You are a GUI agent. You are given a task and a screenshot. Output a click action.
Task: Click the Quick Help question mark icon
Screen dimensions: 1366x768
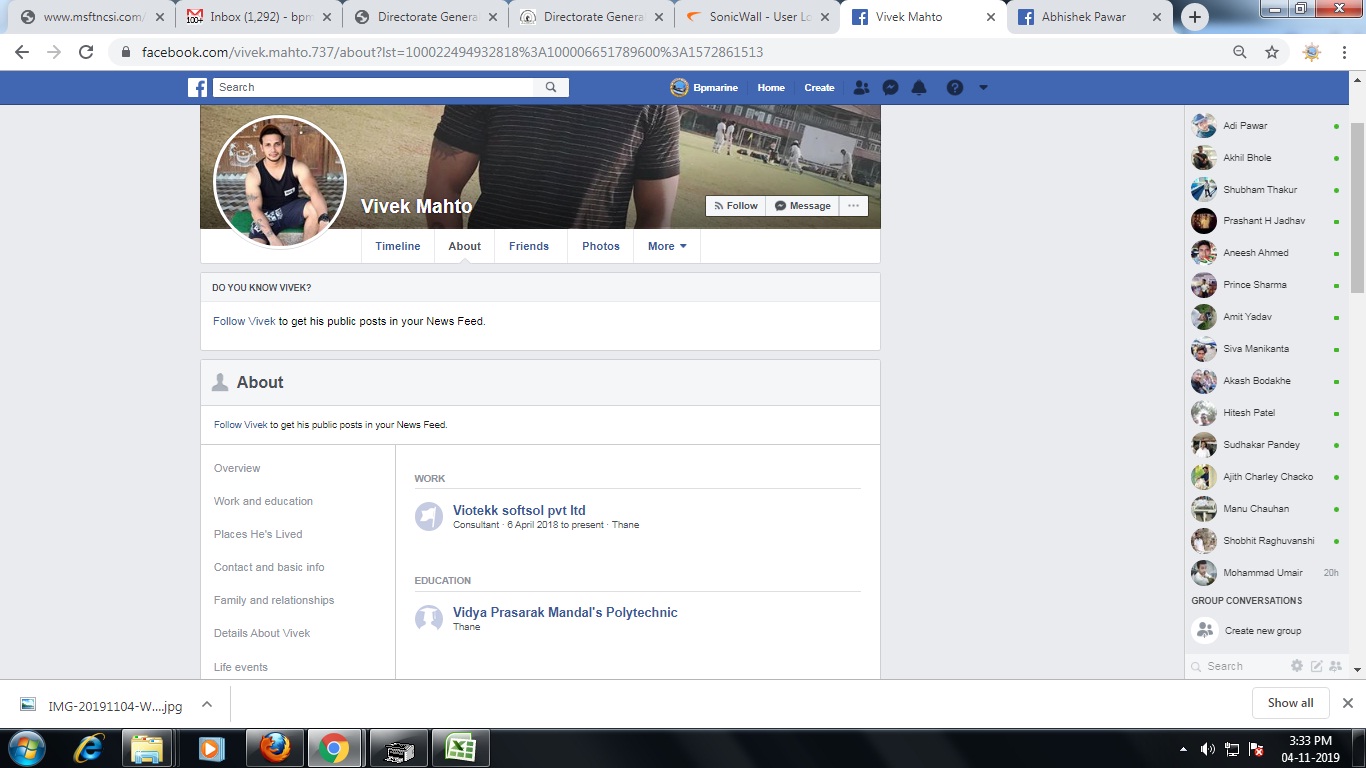pyautogui.click(x=955, y=88)
